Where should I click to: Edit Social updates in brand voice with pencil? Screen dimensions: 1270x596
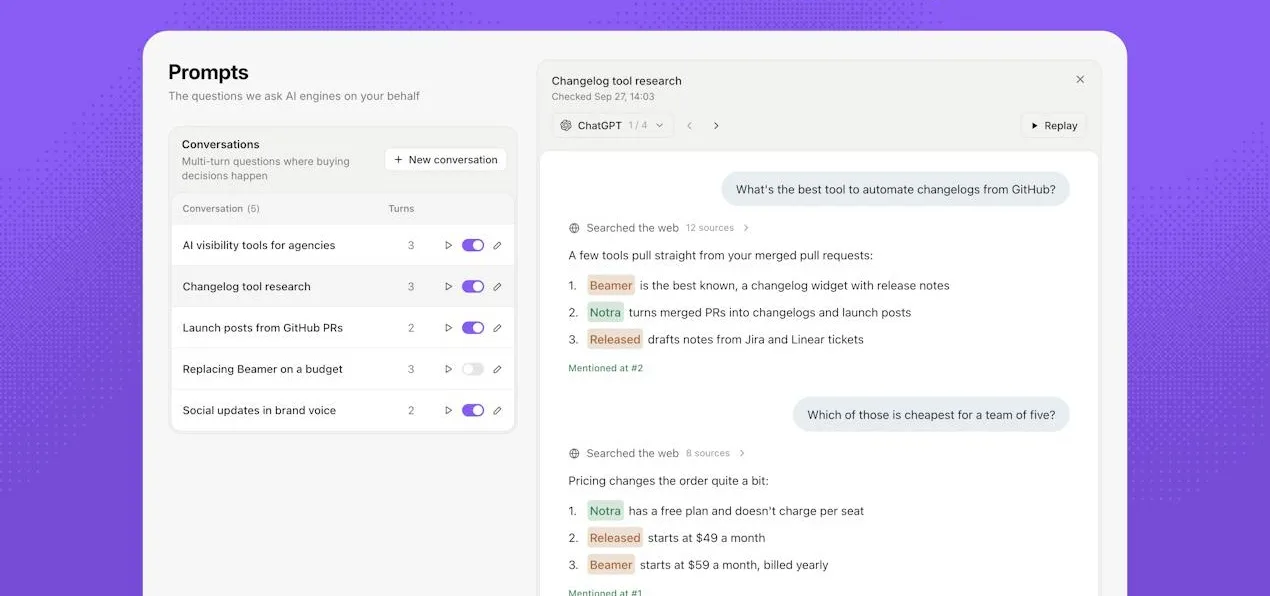coord(497,410)
